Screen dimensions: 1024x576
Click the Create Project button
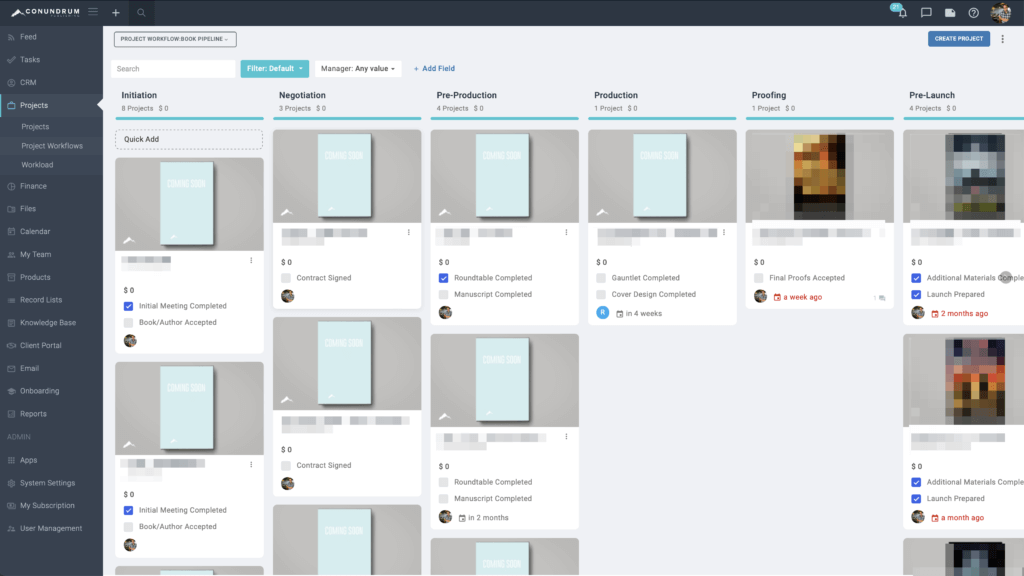959,39
